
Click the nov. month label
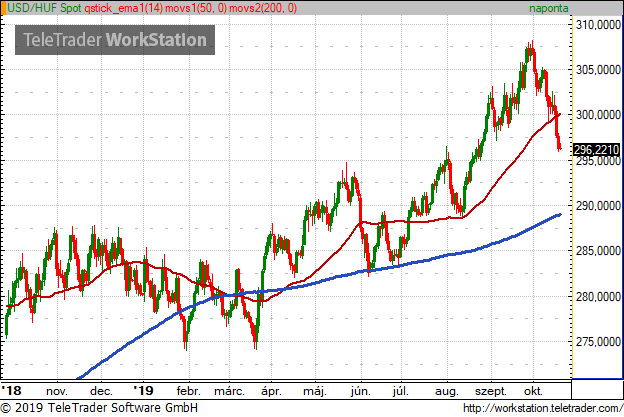57,391
